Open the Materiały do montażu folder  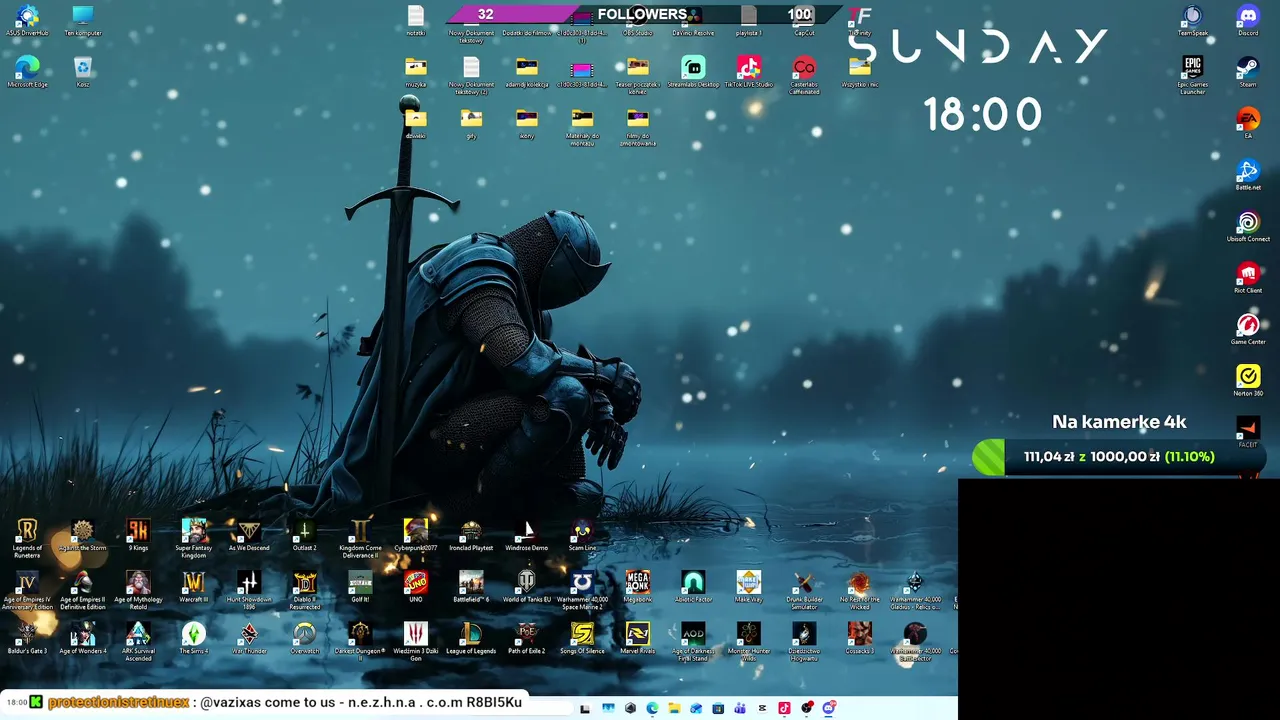tap(582, 125)
